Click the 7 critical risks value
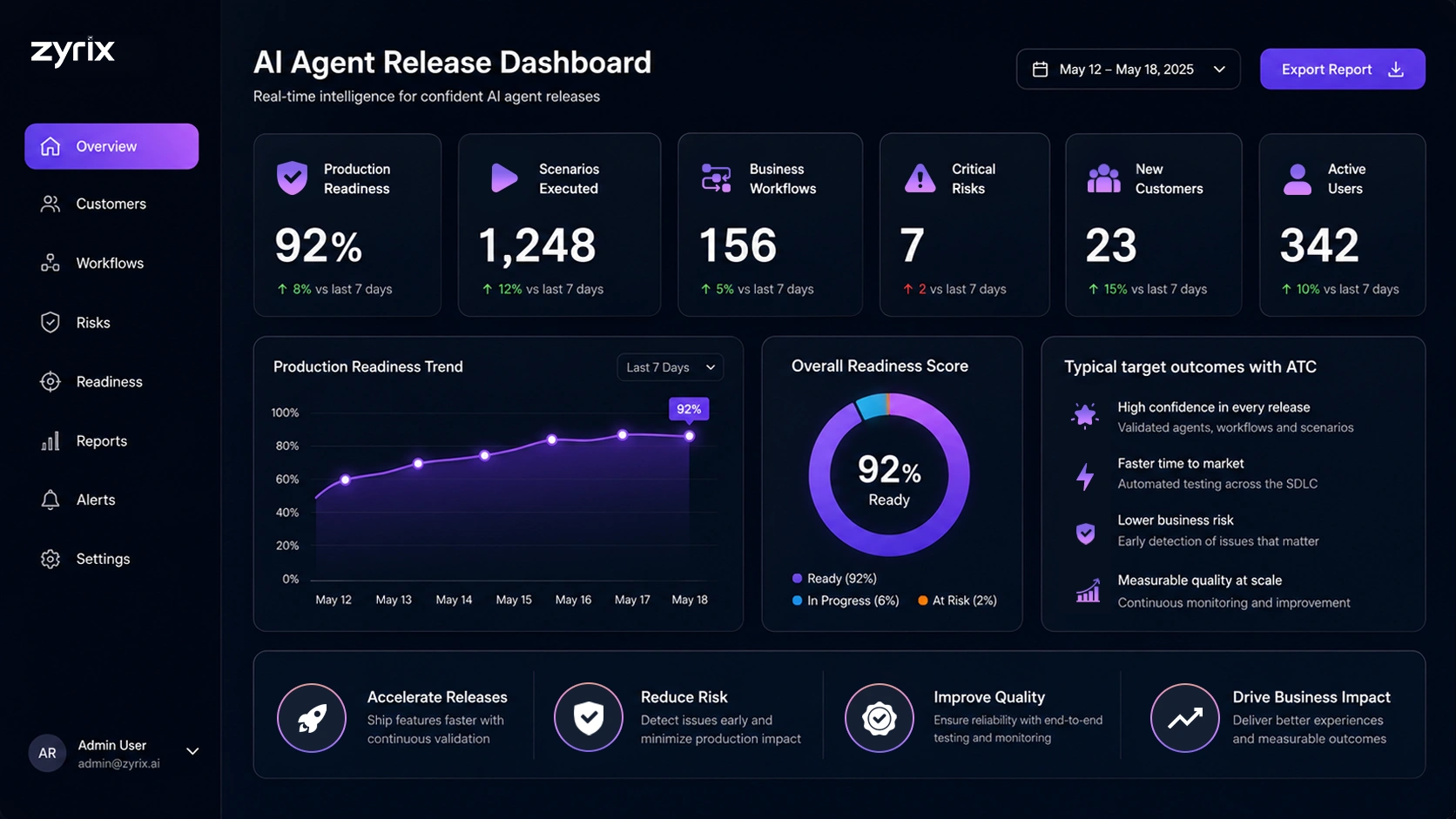1456x819 pixels. (912, 245)
